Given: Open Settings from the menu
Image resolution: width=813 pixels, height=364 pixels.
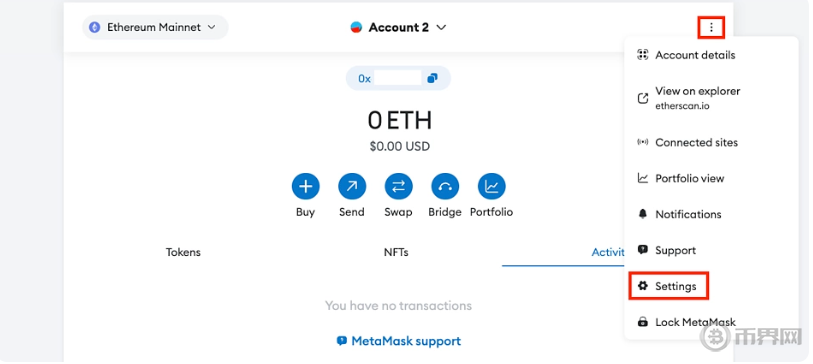Looking at the screenshot, I should click(669, 286).
